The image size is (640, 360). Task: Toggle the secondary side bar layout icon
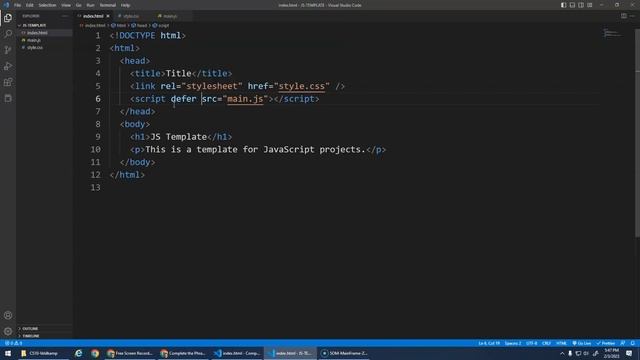tap(581, 5)
